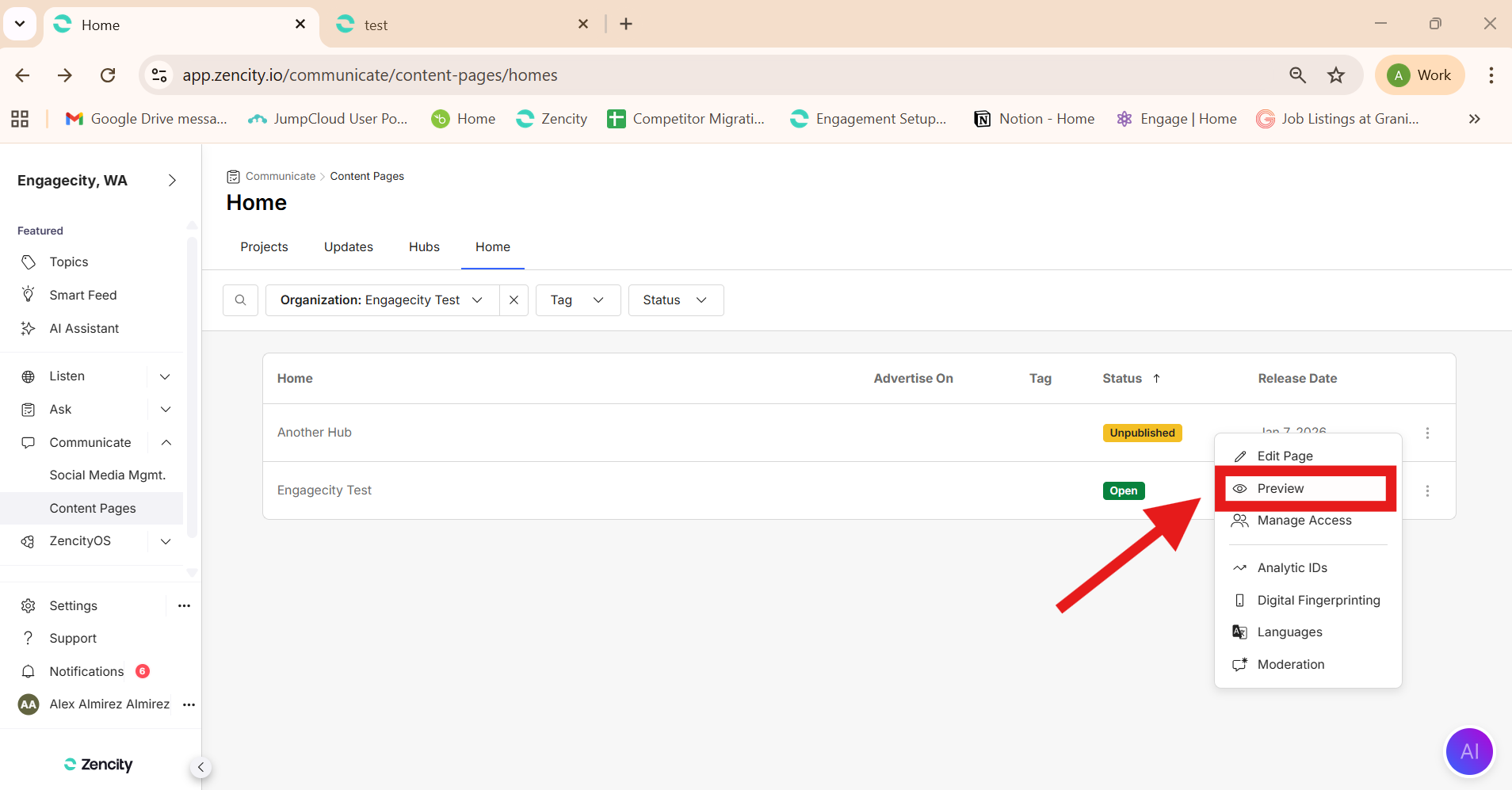Expand the Listen section in sidebar
1512x790 pixels.
click(x=165, y=376)
